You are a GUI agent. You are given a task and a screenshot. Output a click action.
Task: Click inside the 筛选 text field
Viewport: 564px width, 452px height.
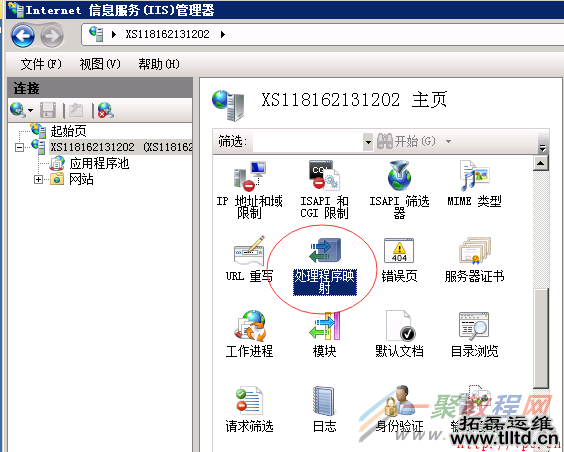[308, 142]
